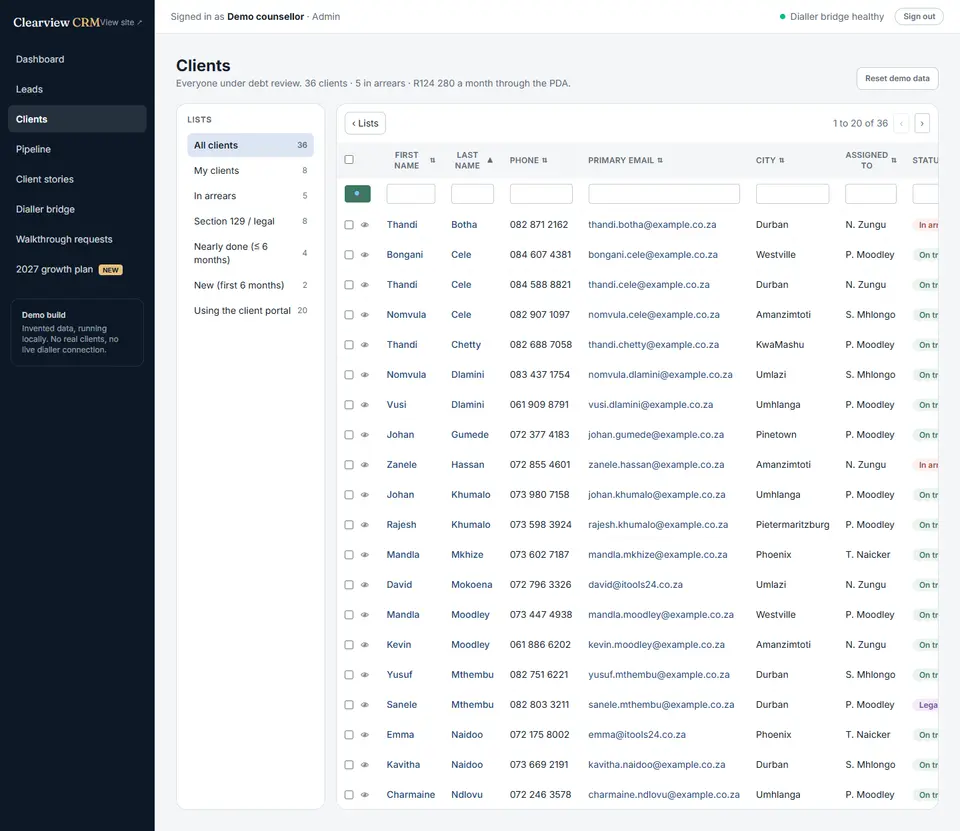Click eye icon in Kavitha Naidoo row
The image size is (960, 831).
coord(365,765)
